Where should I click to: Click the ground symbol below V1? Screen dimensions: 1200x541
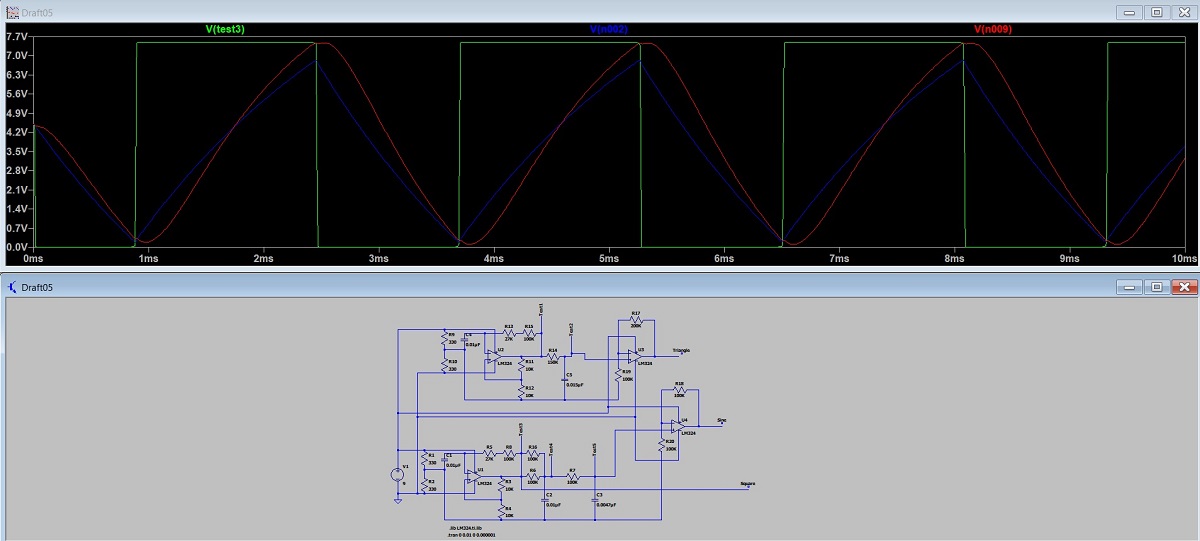[398, 500]
